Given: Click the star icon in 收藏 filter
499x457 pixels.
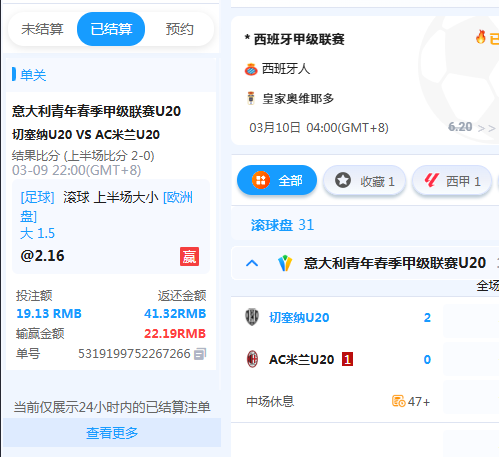Looking at the screenshot, I should 343,180.
